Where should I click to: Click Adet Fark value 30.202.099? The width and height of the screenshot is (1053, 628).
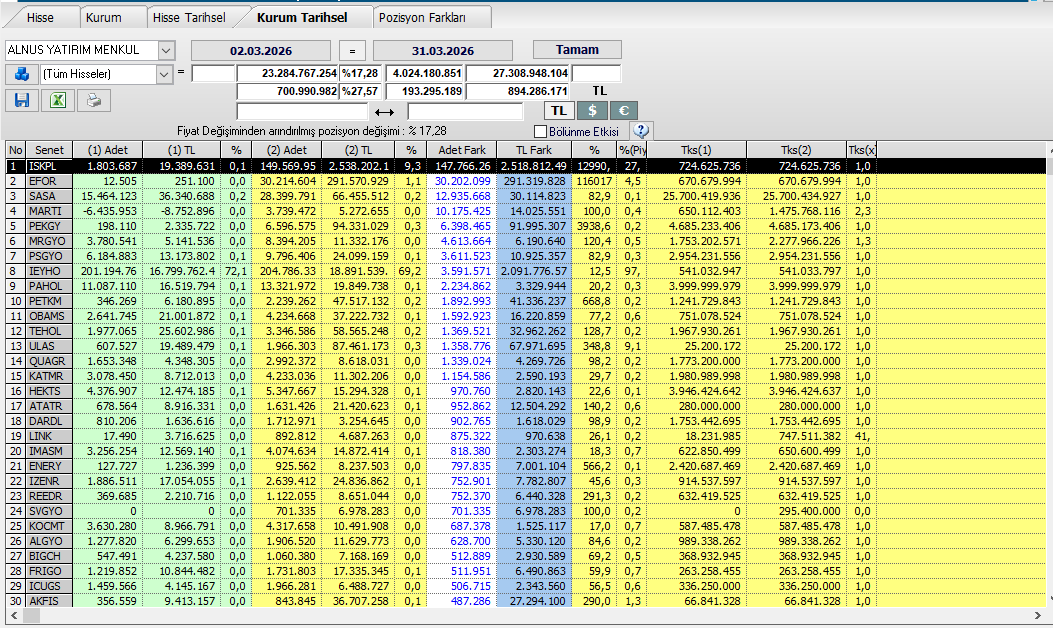click(463, 181)
